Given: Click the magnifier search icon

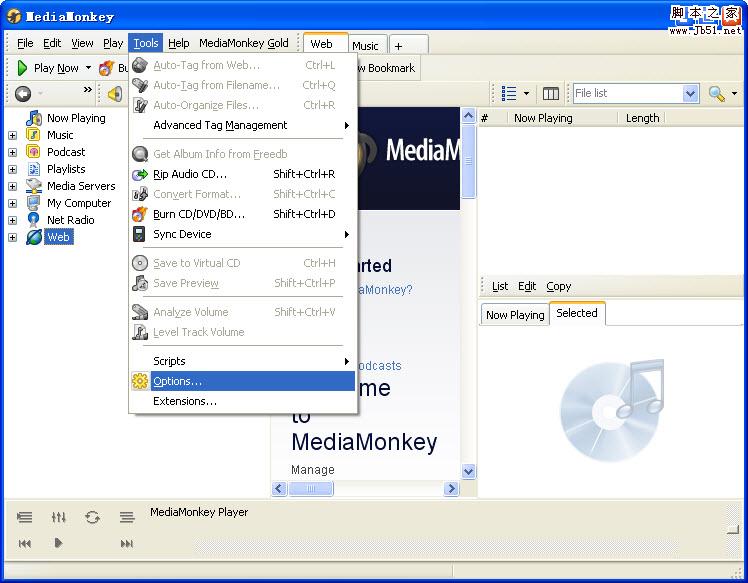Looking at the screenshot, I should [x=717, y=94].
